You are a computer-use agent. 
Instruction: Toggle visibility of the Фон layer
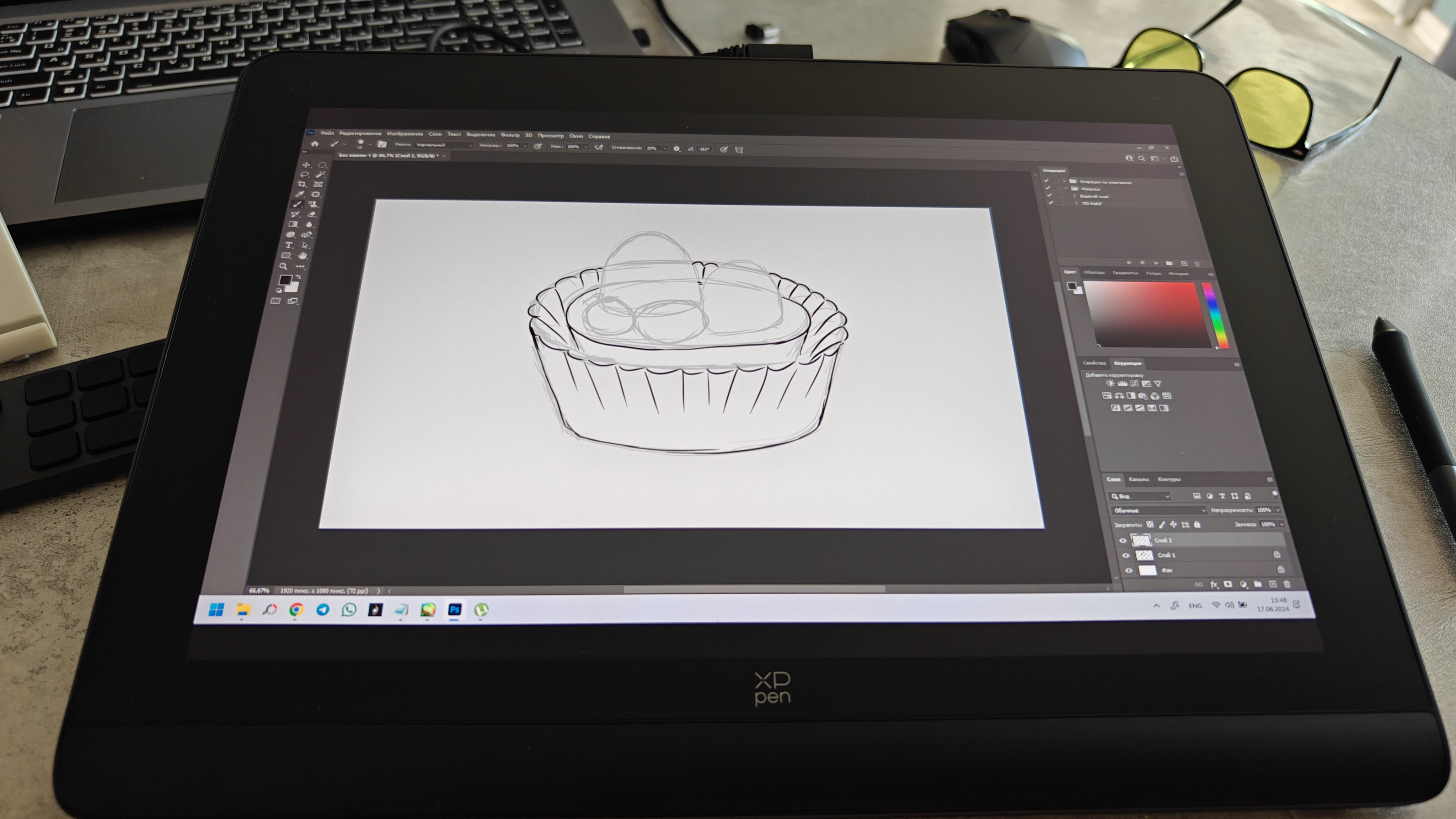tap(1129, 570)
